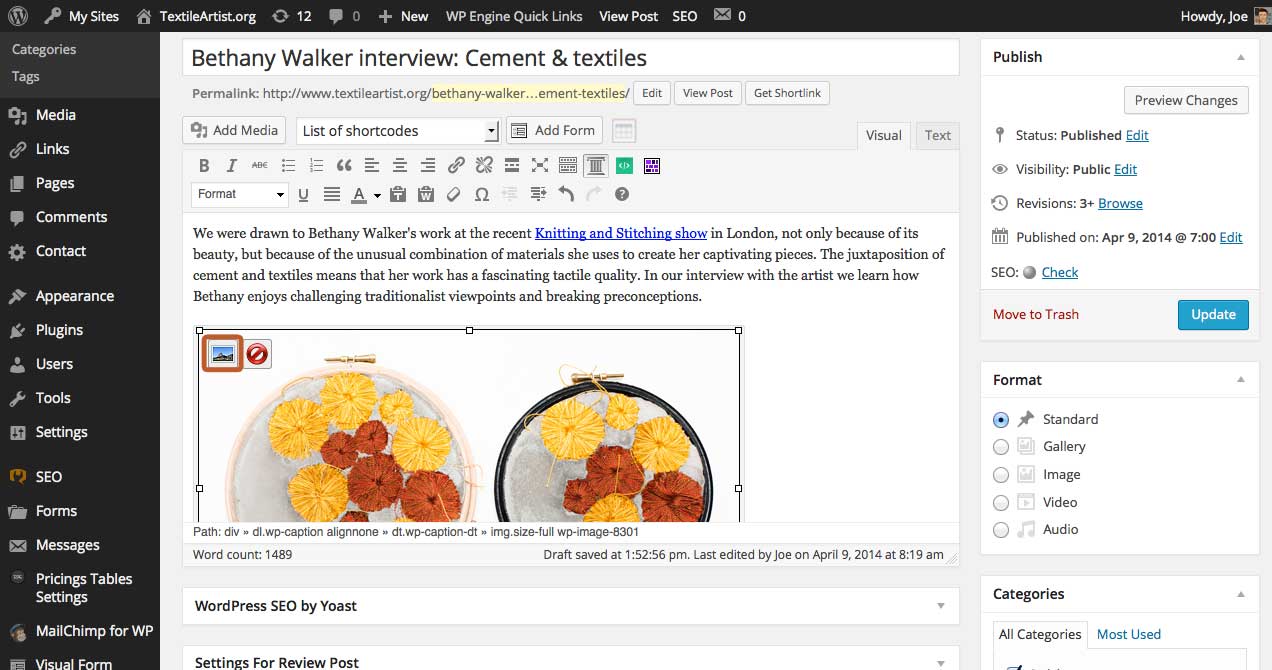Viewport: 1272px width, 670px height.
Task: Underline the selected text
Action: click(304, 194)
